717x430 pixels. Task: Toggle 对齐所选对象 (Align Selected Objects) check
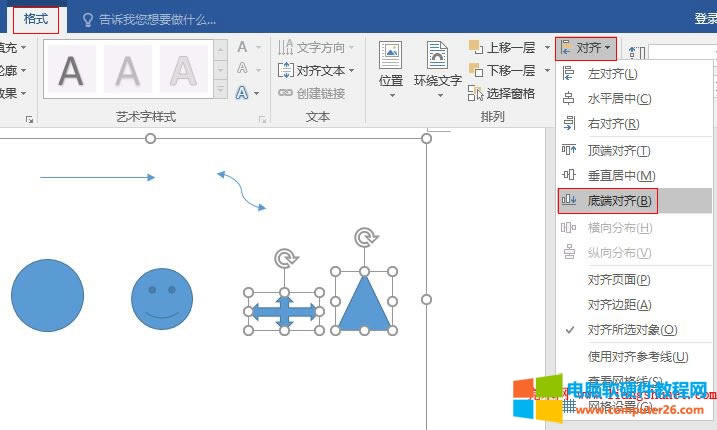[x=632, y=330]
